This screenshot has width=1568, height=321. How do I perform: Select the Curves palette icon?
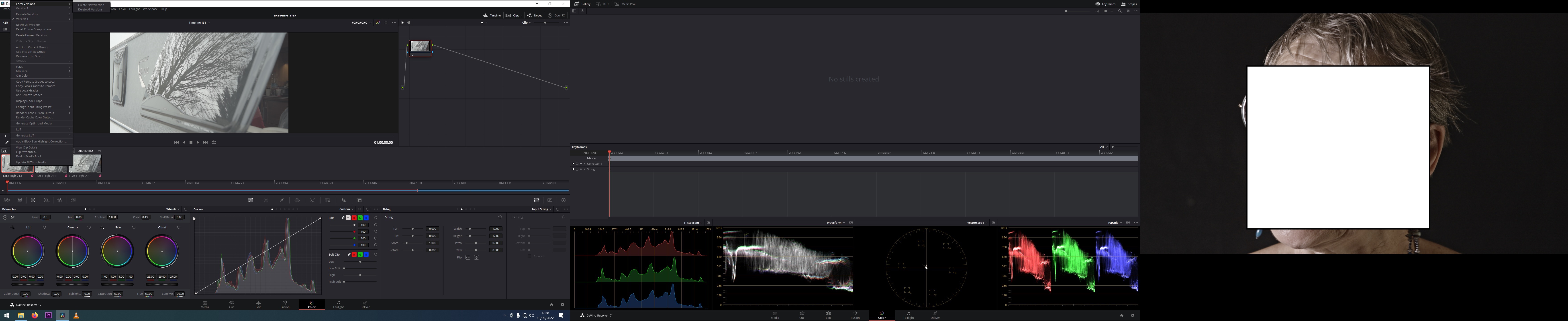(x=250, y=200)
